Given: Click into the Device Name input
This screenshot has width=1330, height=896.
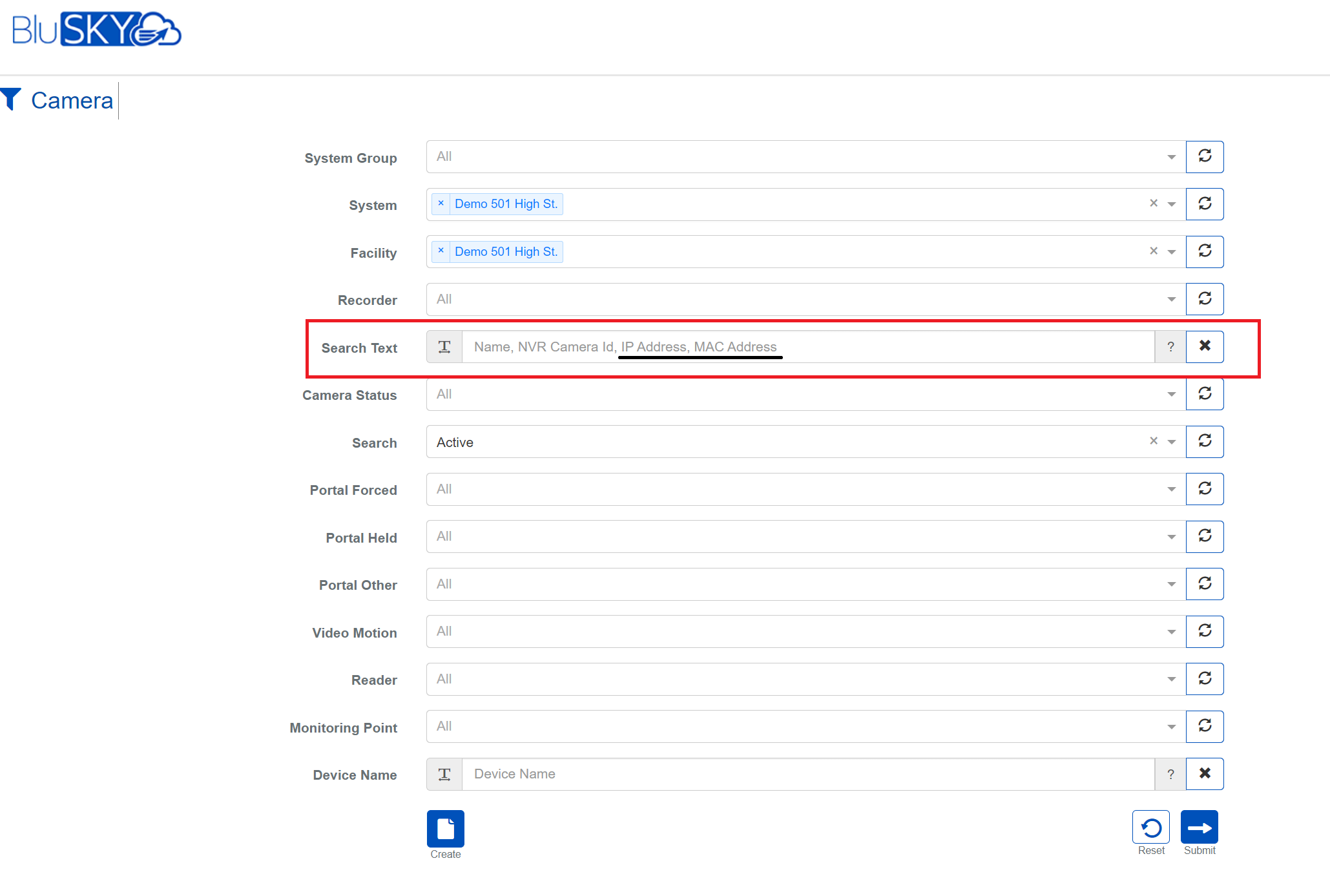Looking at the screenshot, I should pyautogui.click(x=807, y=774).
